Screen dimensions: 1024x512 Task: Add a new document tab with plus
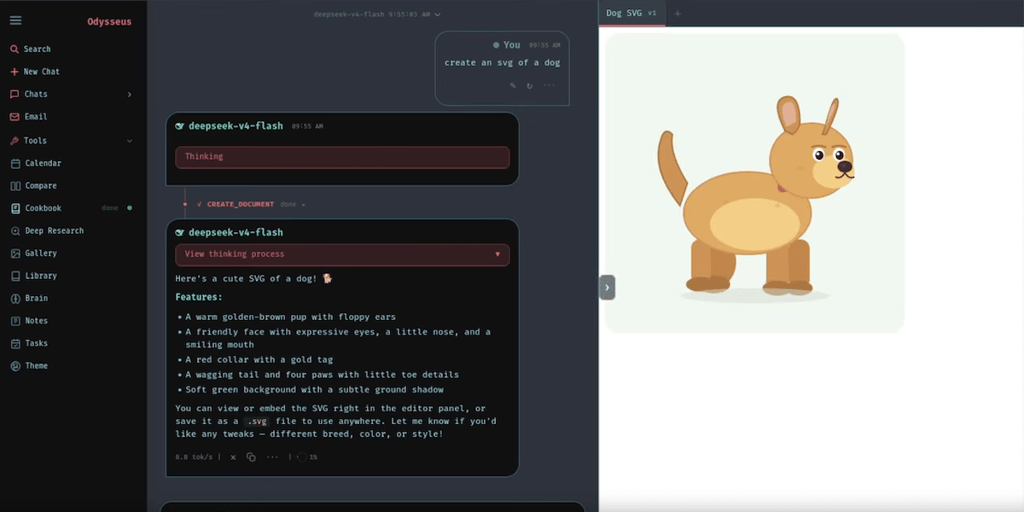(x=677, y=14)
